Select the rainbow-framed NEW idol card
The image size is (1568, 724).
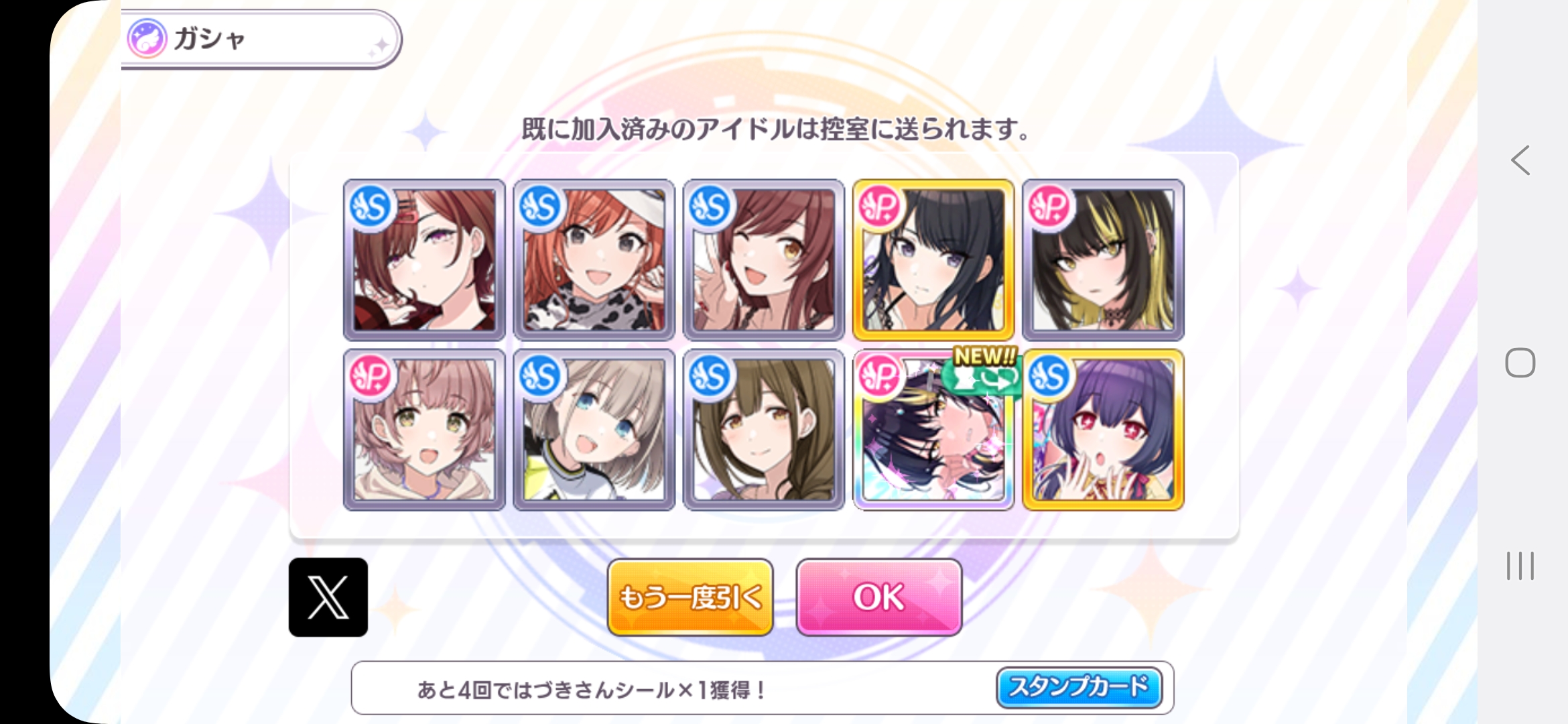tap(933, 430)
